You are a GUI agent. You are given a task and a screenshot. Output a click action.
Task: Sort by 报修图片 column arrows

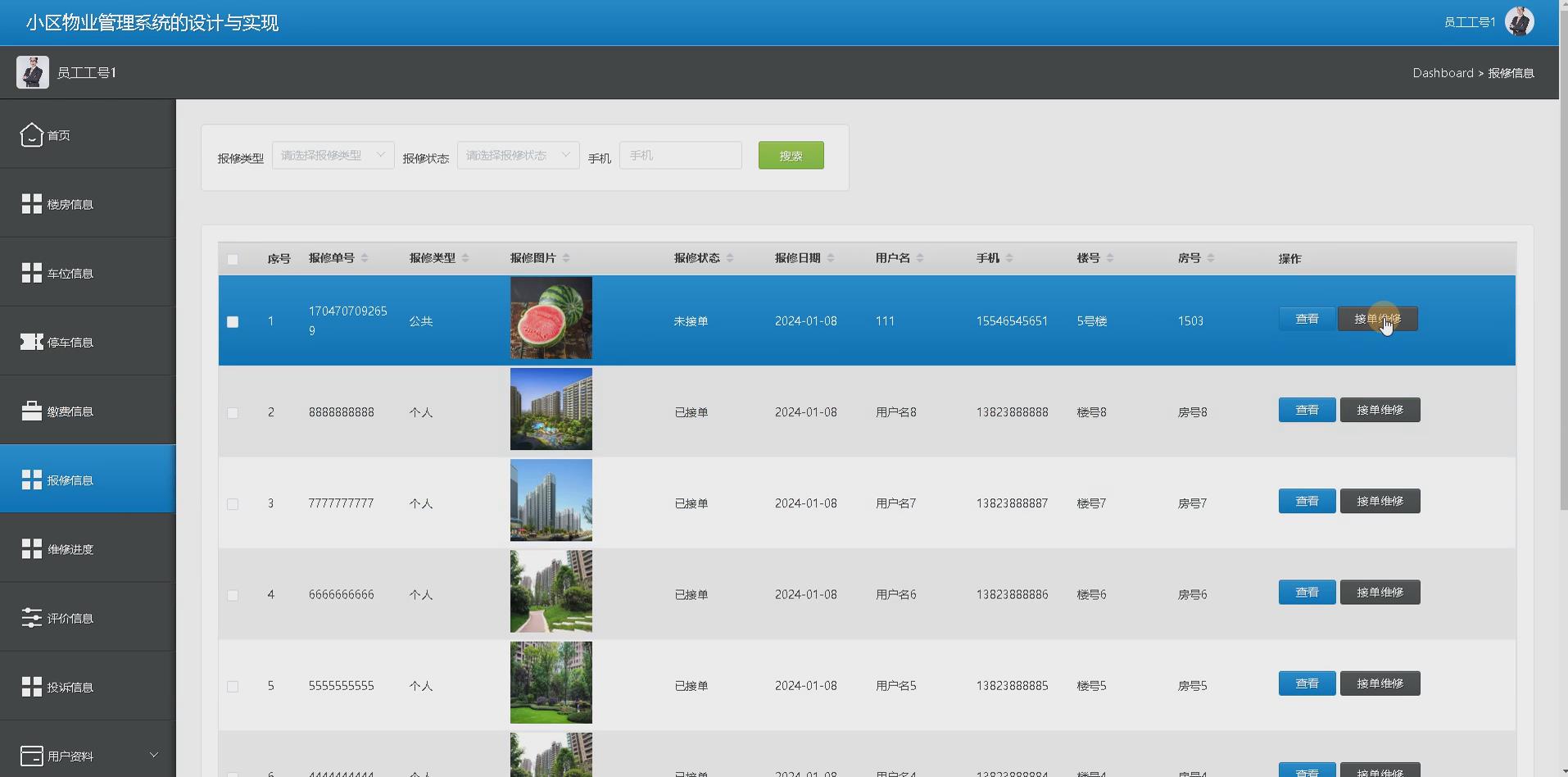click(566, 258)
